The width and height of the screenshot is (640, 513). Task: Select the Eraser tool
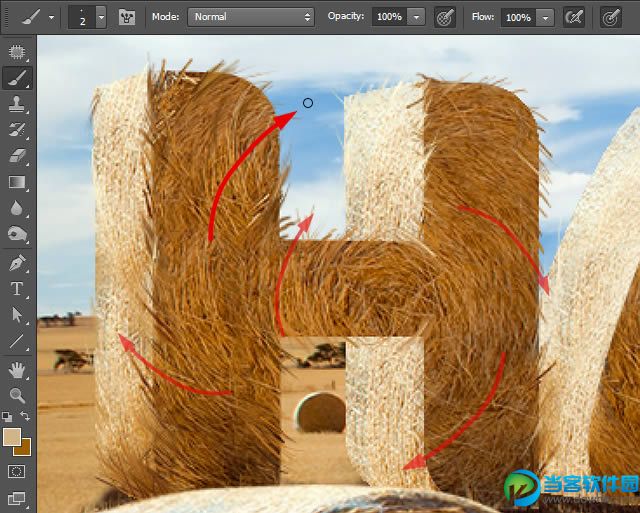[x=17, y=155]
